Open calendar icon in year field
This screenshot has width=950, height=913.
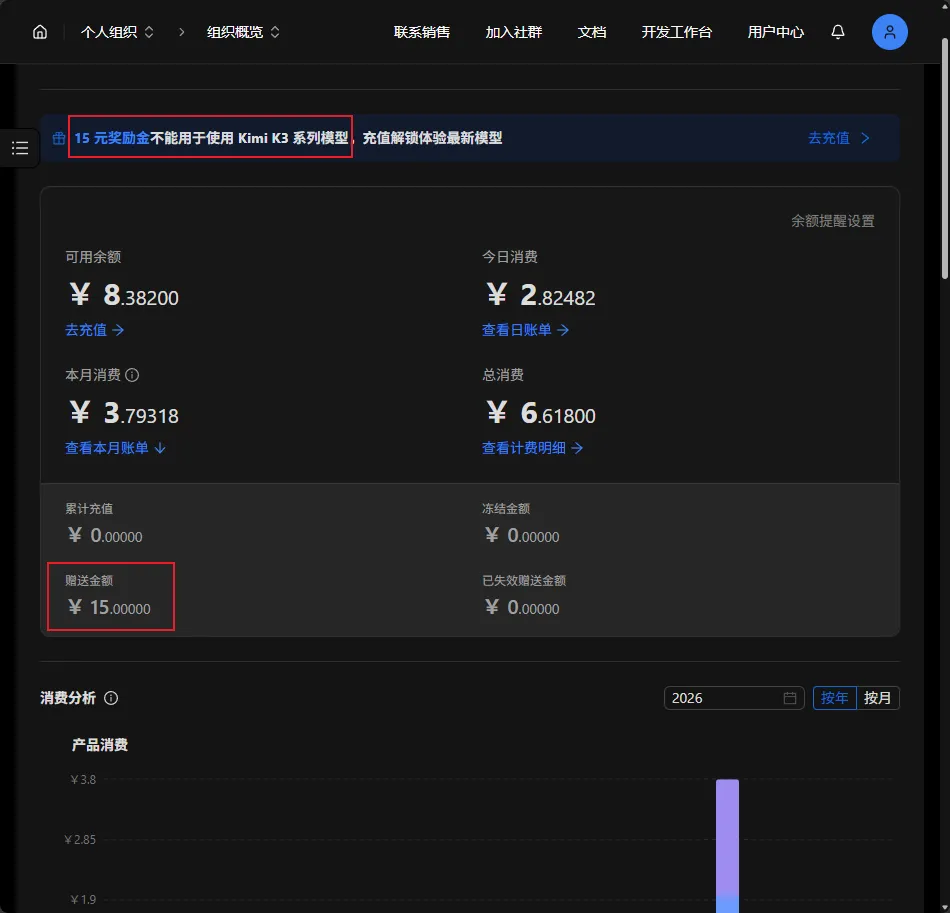[789, 698]
